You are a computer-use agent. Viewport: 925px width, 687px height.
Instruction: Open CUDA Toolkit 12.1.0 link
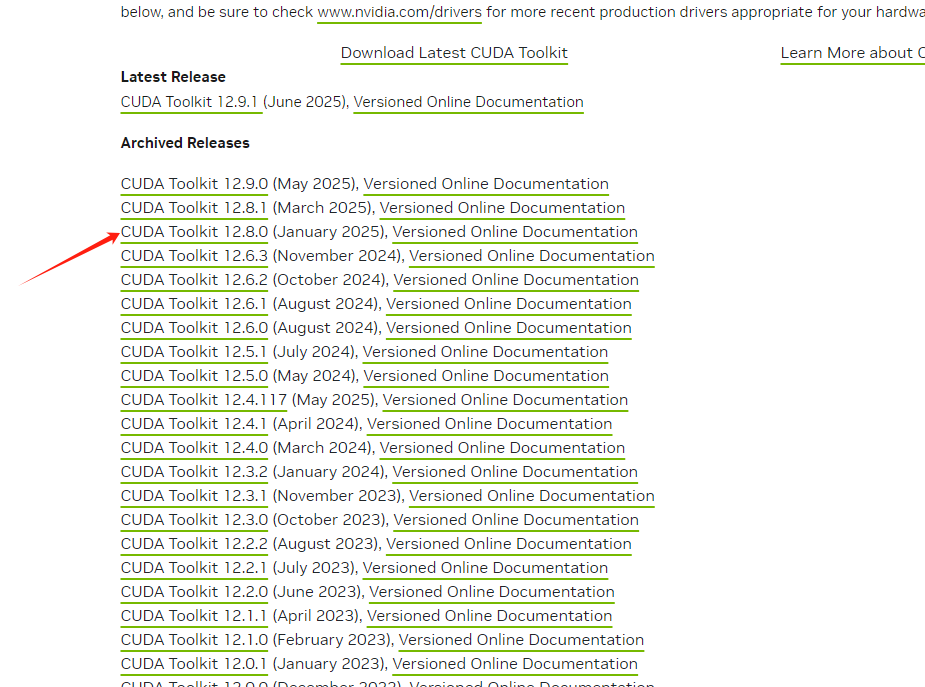(x=194, y=639)
